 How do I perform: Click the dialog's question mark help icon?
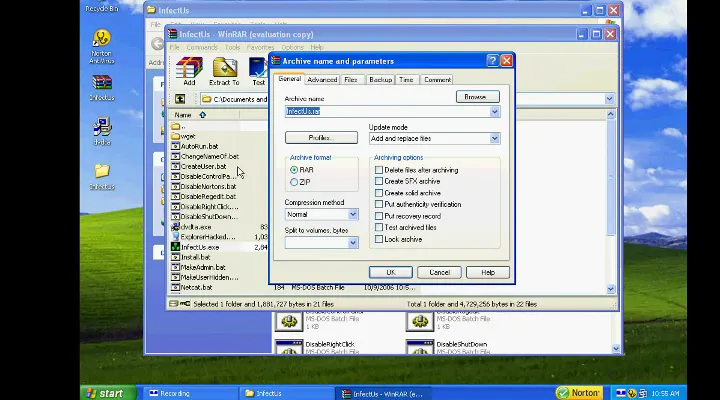click(492, 61)
